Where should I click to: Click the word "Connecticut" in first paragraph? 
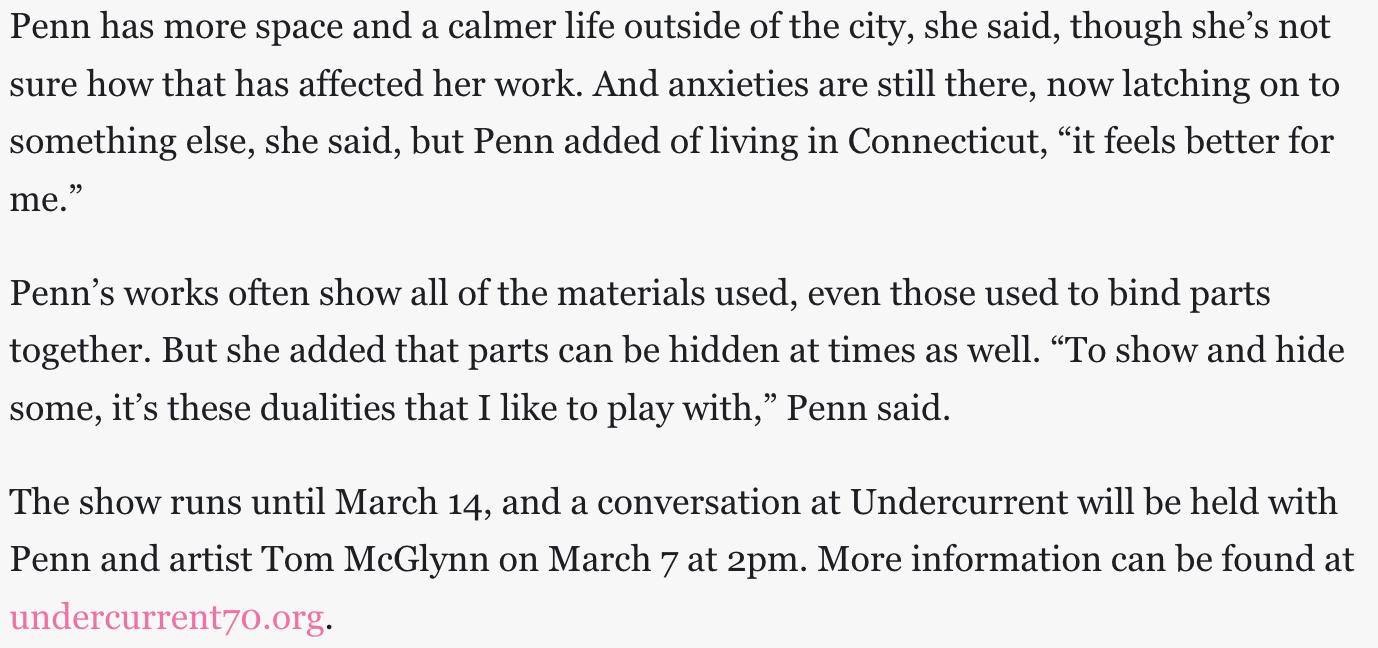coord(943,141)
